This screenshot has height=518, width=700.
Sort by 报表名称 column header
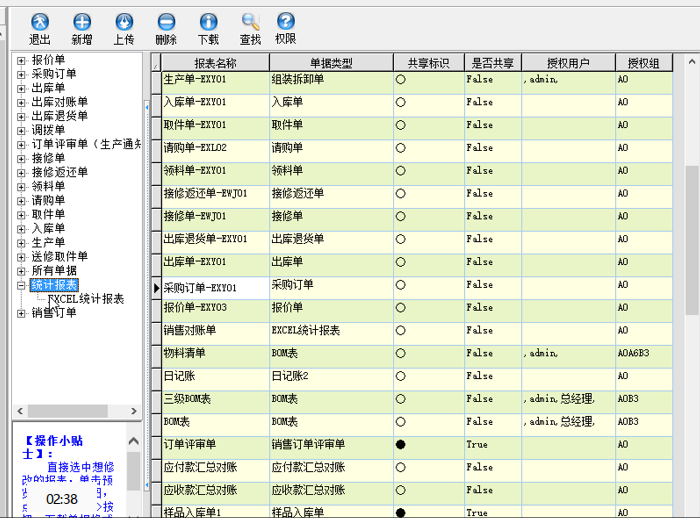click(x=215, y=63)
